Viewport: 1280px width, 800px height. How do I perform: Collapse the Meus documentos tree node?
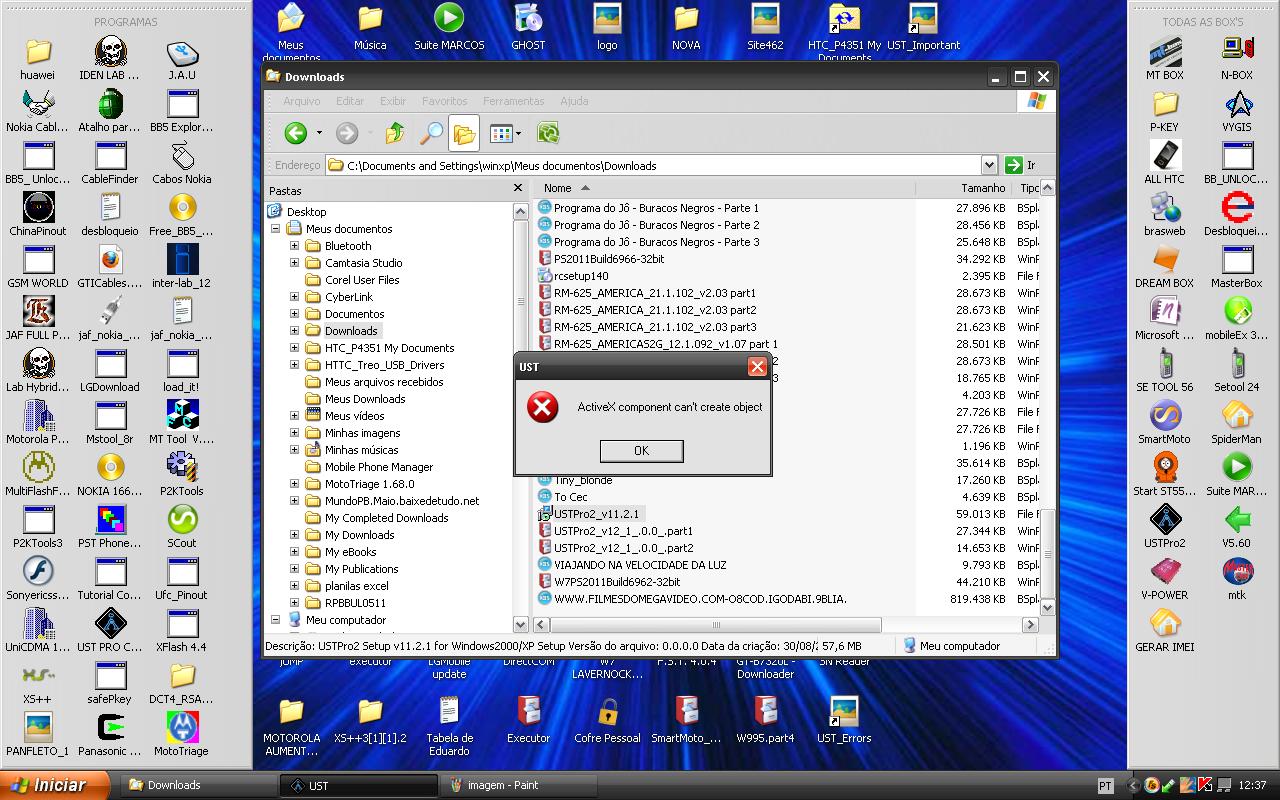click(x=275, y=229)
